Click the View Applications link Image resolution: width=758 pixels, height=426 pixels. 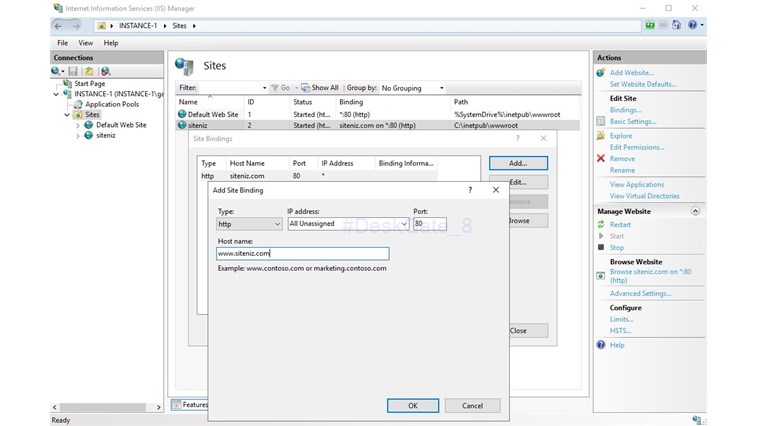point(637,184)
